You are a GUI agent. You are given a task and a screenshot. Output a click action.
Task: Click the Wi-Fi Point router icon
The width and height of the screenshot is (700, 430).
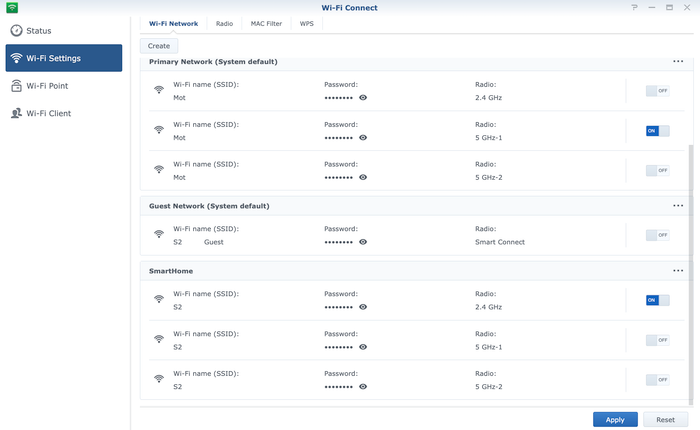click(16, 86)
